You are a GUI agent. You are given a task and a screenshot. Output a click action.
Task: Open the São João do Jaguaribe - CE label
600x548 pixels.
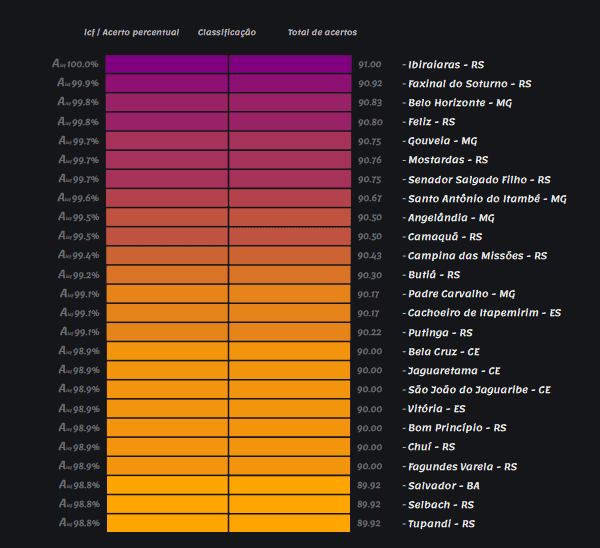coord(478,390)
